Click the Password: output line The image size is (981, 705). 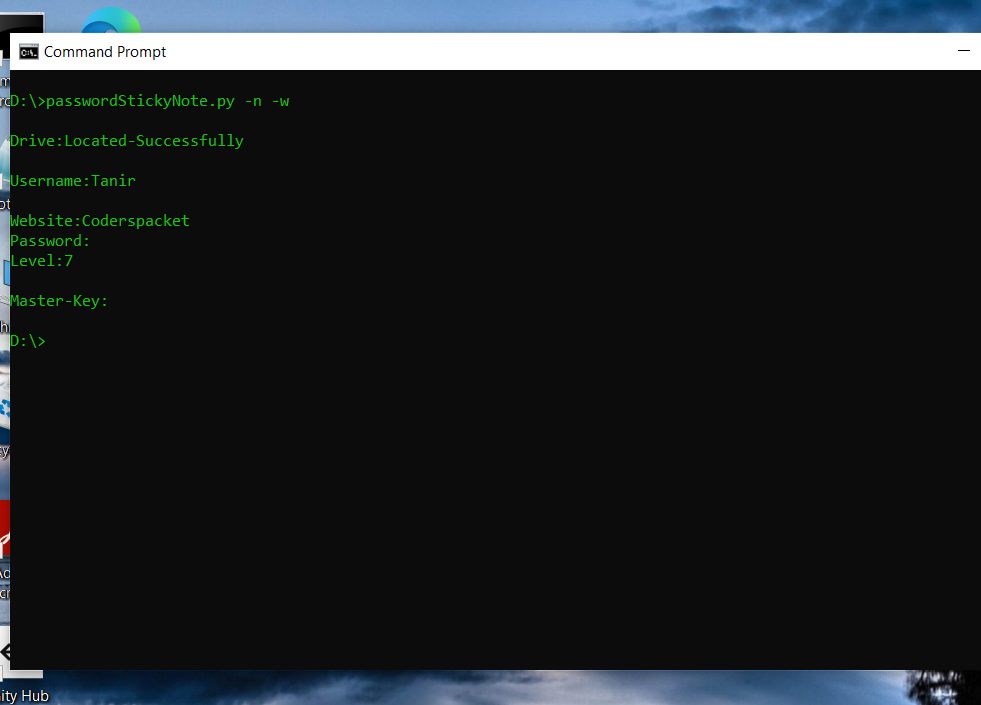point(50,241)
